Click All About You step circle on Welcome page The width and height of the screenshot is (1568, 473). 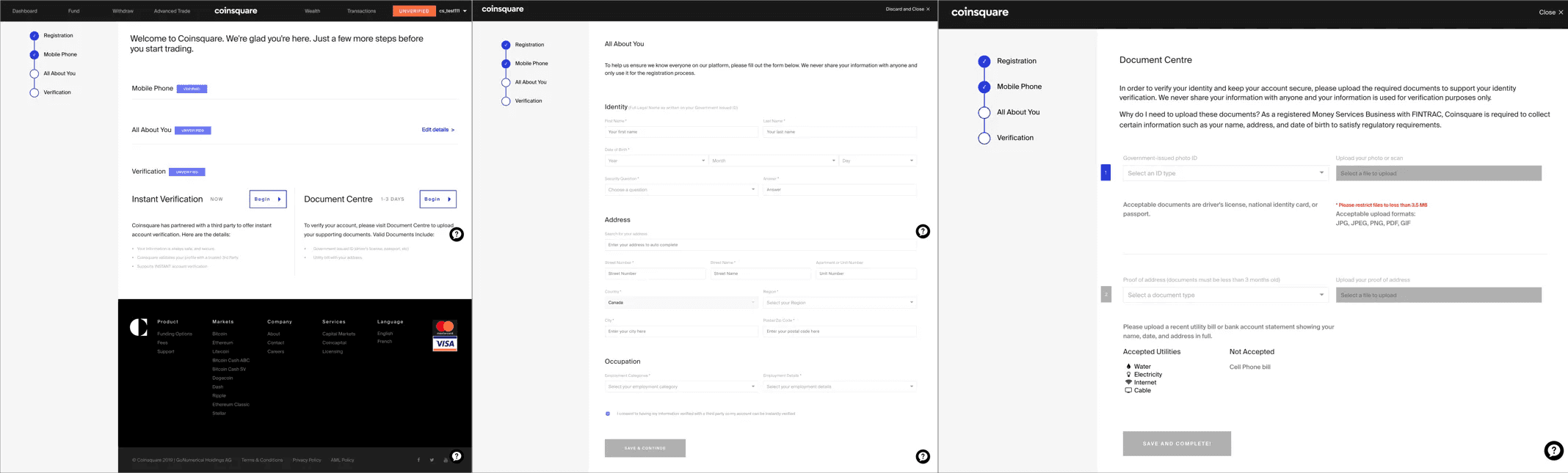point(34,74)
